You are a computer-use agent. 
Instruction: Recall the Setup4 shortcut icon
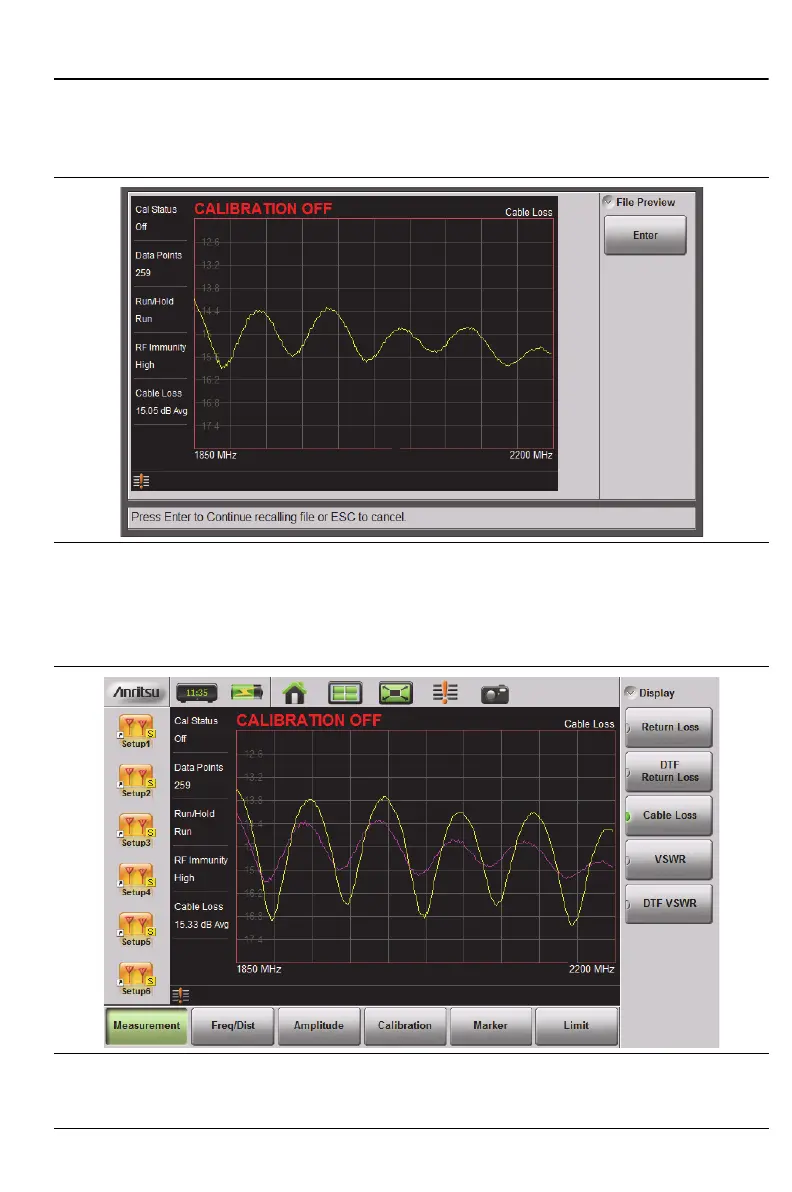pyautogui.click(x=136, y=880)
